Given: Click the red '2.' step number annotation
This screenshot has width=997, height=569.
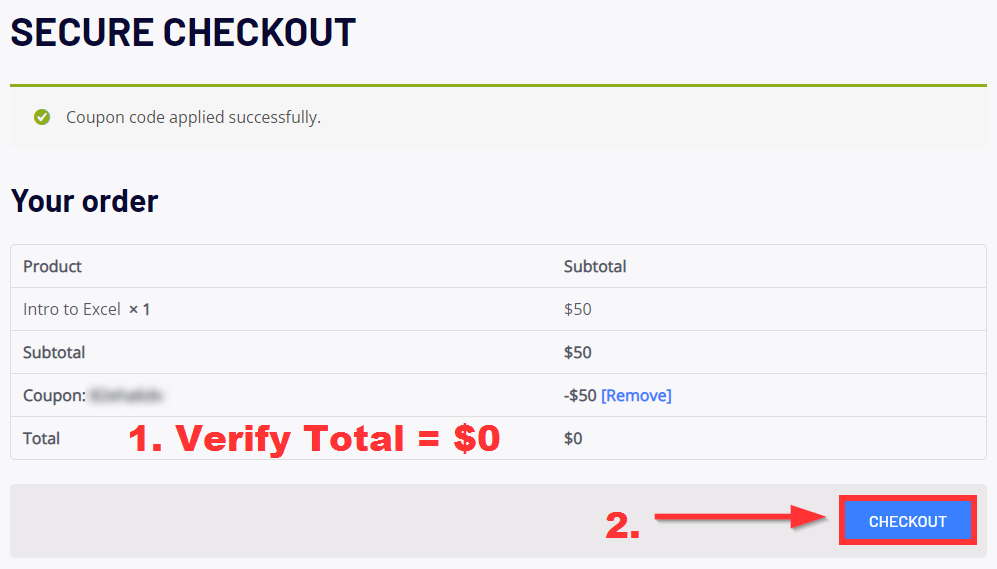Looking at the screenshot, I should 622,526.
